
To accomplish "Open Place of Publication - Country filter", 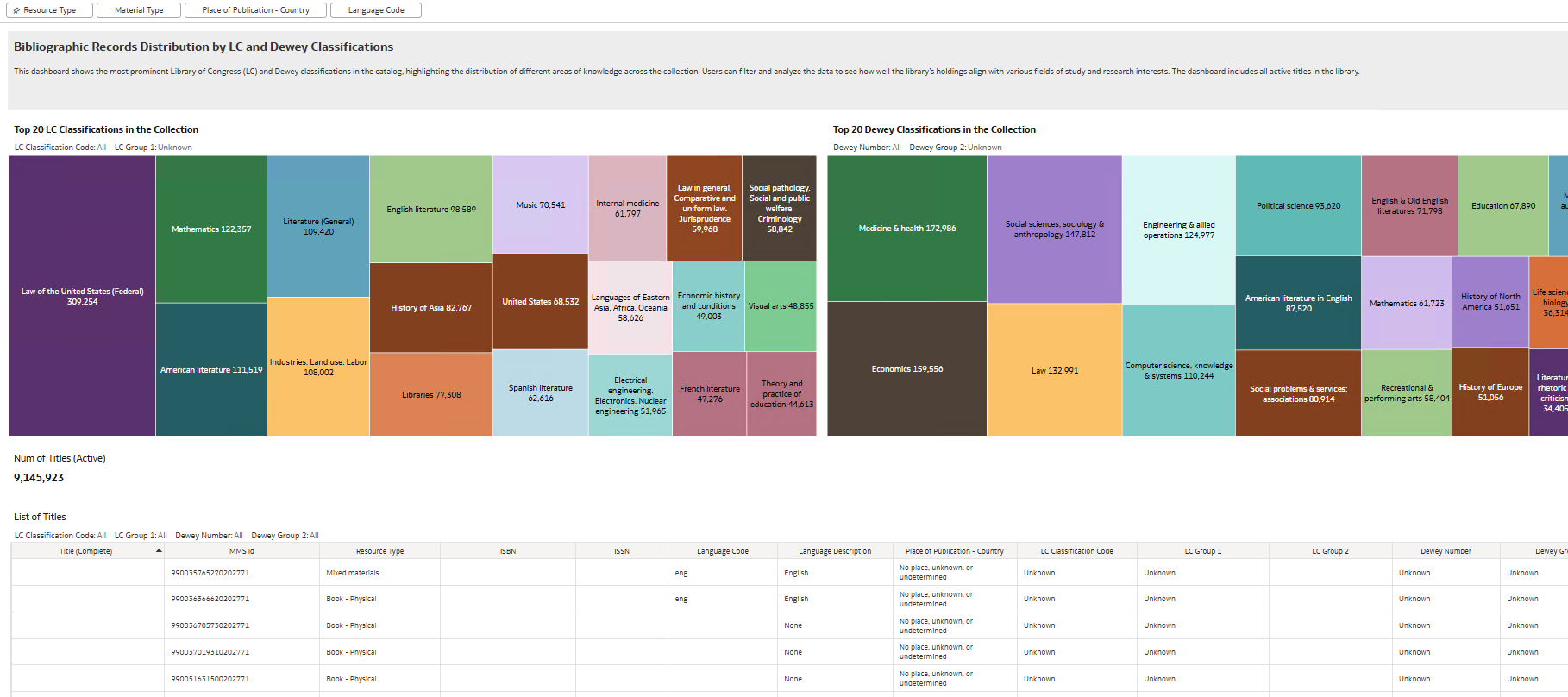I will (255, 10).
